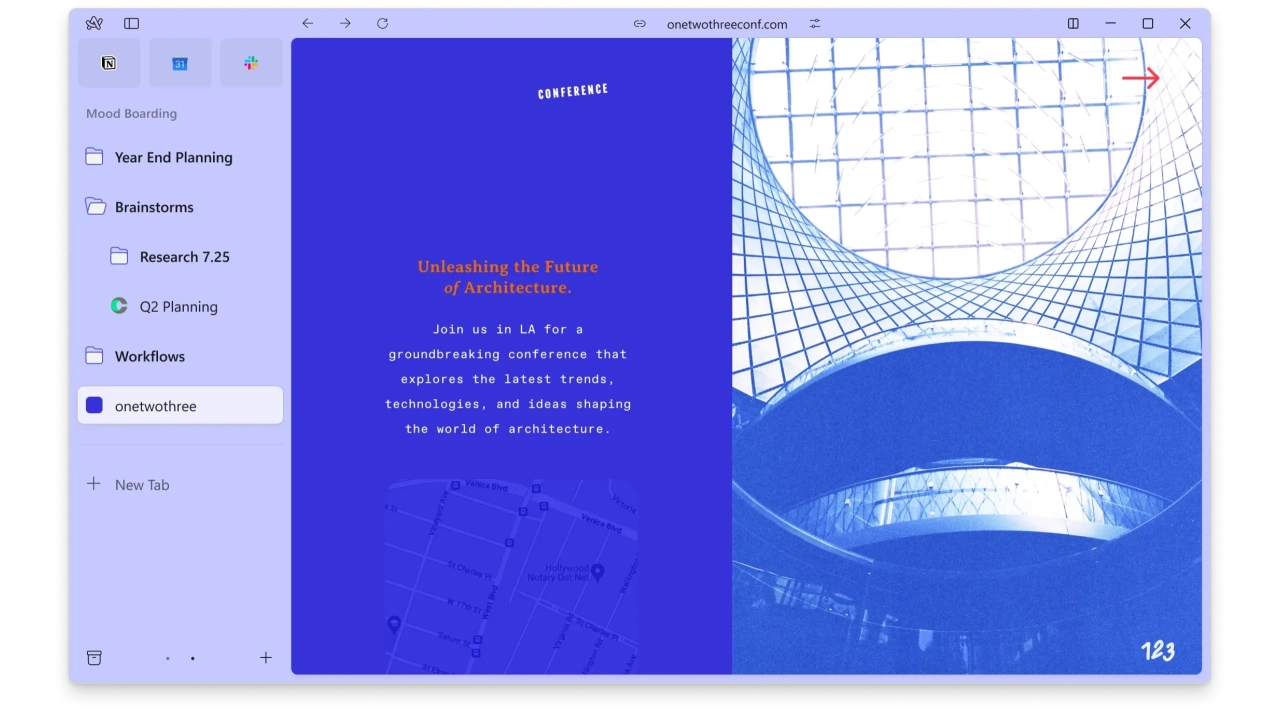Open the Notion pinned tab
This screenshot has width=1280, height=716.
tap(109, 63)
